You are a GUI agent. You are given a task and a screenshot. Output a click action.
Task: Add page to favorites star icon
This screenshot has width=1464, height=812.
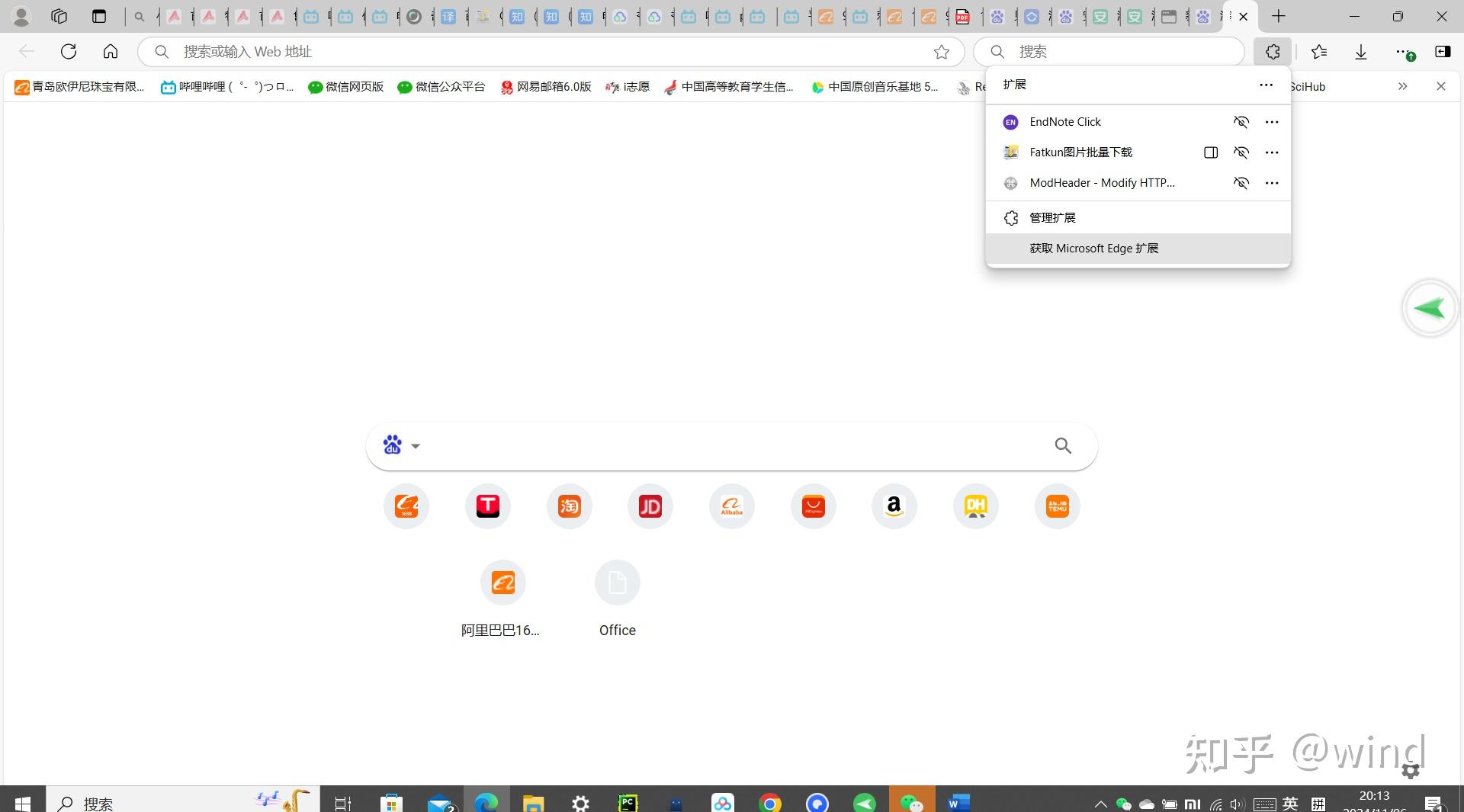pyautogui.click(x=942, y=52)
